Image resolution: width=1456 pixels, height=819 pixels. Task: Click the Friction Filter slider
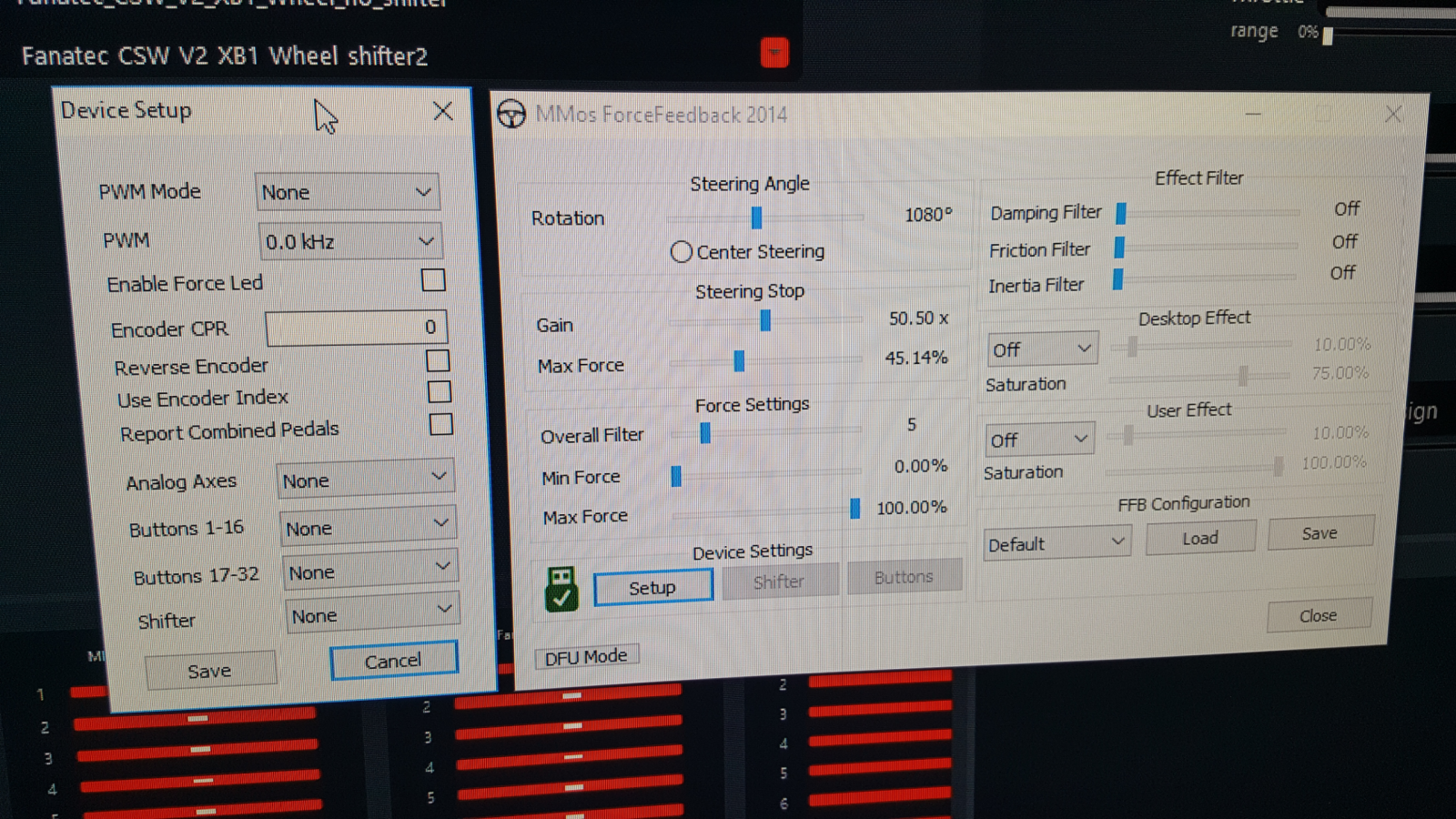[x=1206, y=246]
